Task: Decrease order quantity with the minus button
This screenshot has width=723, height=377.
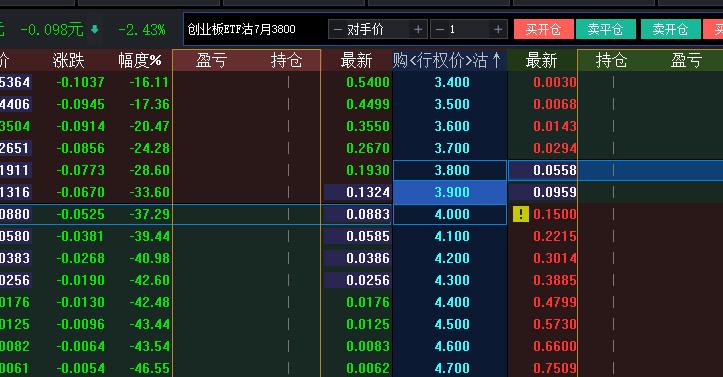Action: tap(439, 29)
